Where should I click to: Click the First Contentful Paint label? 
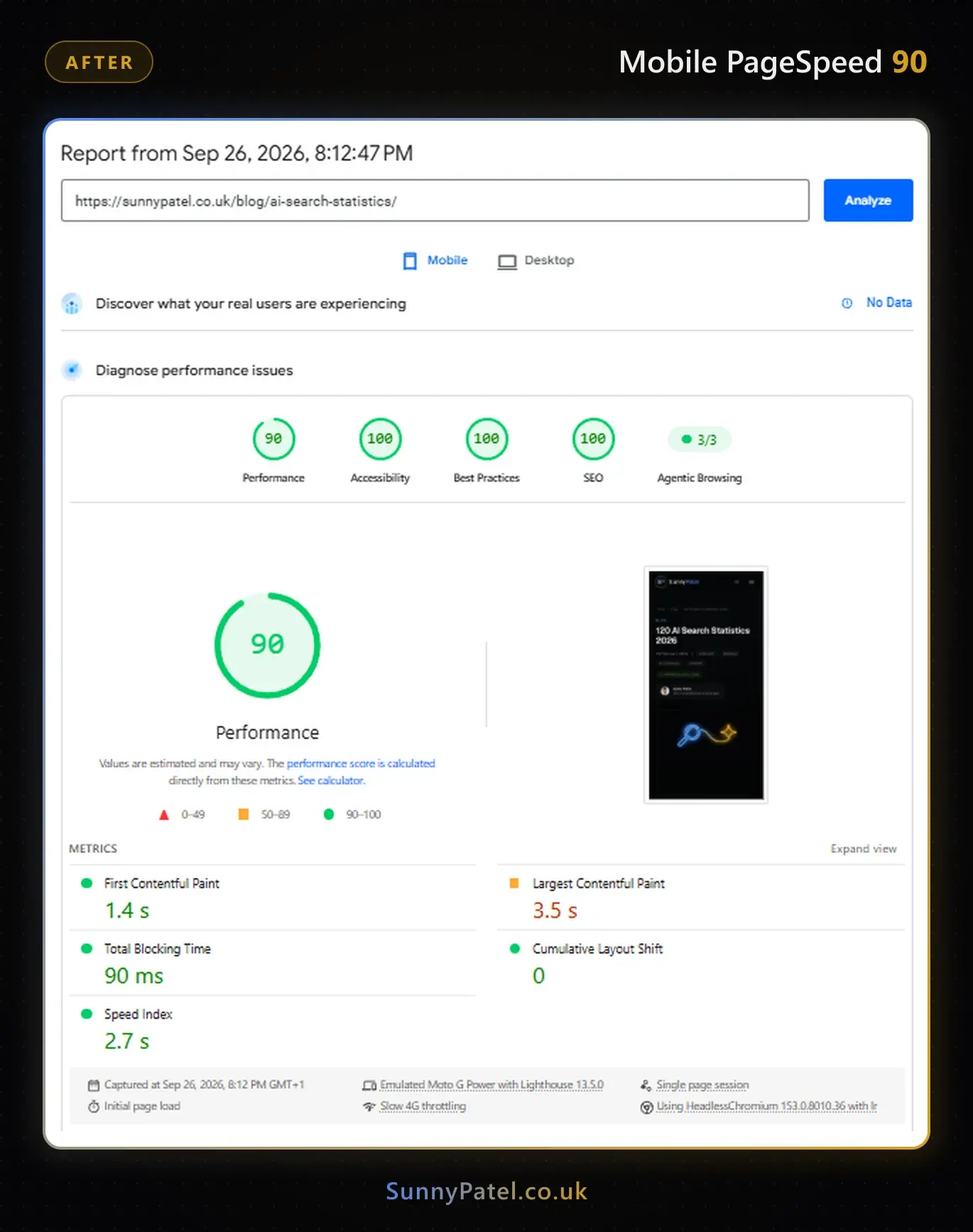[x=161, y=883]
